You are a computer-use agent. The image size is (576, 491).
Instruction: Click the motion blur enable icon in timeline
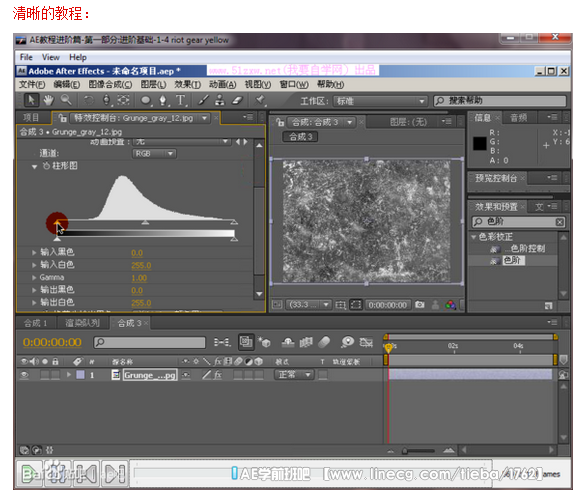[324, 342]
